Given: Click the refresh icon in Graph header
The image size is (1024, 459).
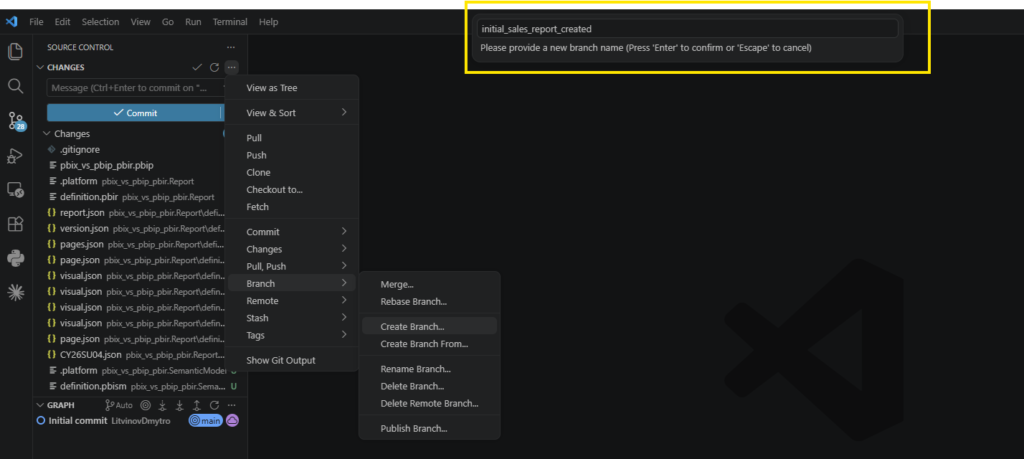Looking at the screenshot, I should pyautogui.click(x=214, y=405).
